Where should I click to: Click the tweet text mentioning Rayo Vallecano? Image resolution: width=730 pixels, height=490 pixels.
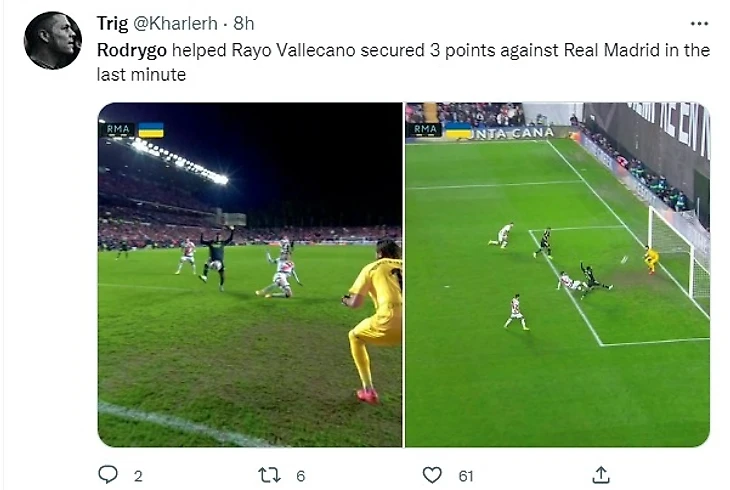coord(403,62)
